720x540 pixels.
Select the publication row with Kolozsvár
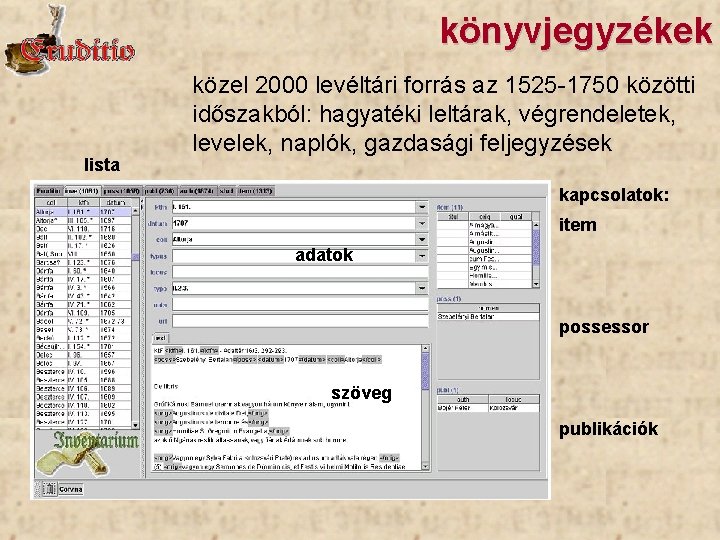pyautogui.click(x=488, y=408)
